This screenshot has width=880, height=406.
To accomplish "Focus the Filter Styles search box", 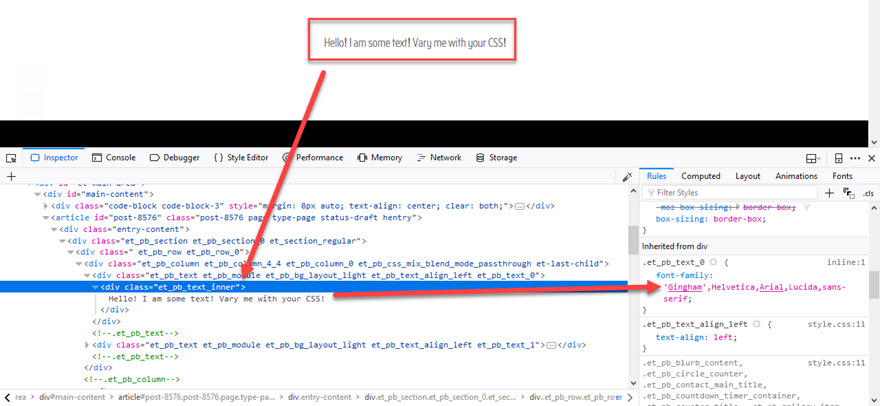I will pos(730,193).
